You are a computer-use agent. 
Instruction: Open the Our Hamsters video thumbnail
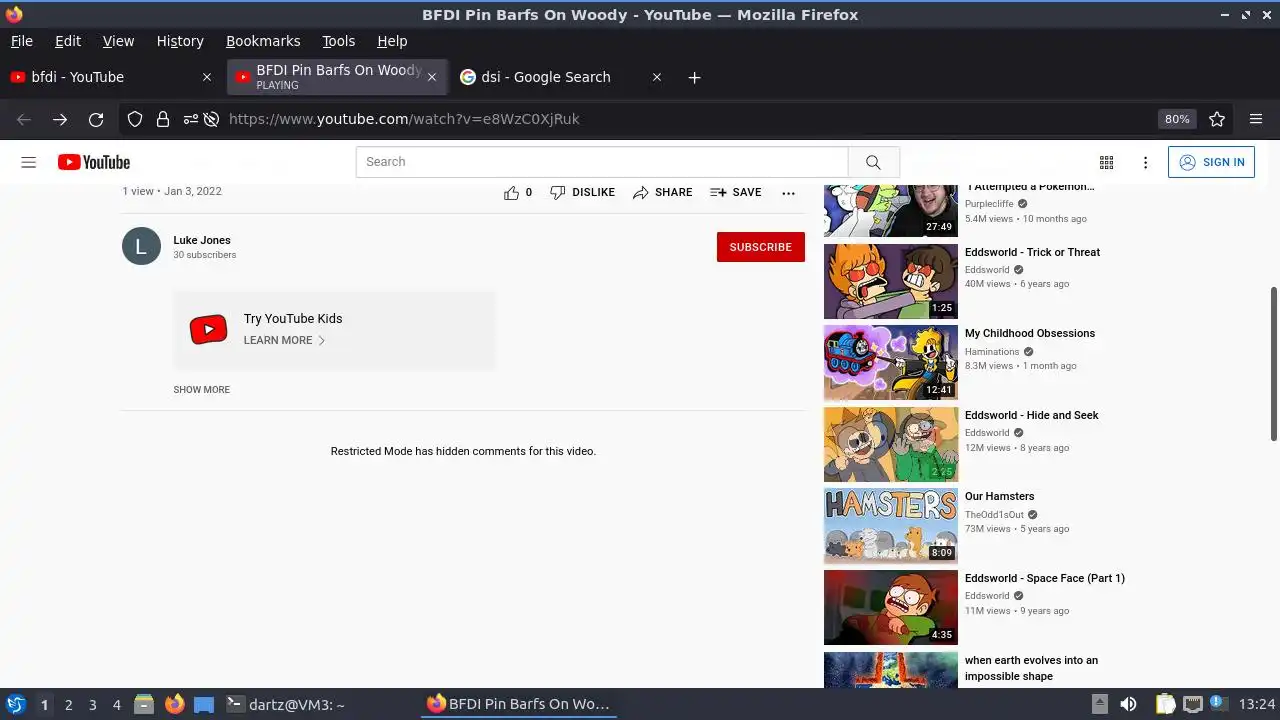(x=890, y=526)
